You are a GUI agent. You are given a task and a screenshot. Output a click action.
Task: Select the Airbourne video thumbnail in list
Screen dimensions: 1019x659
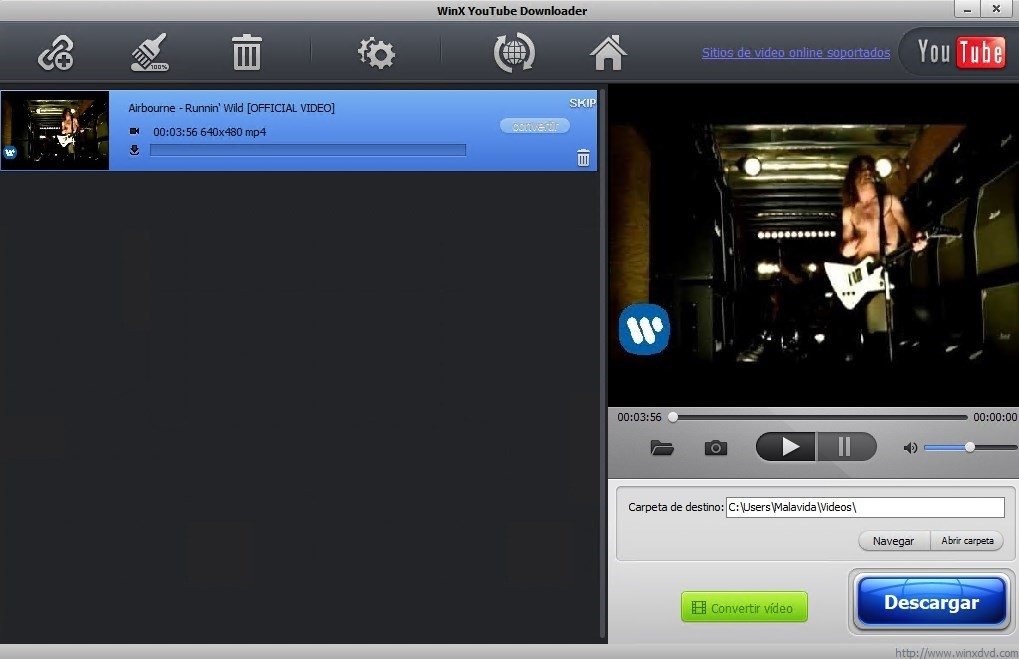click(55, 131)
